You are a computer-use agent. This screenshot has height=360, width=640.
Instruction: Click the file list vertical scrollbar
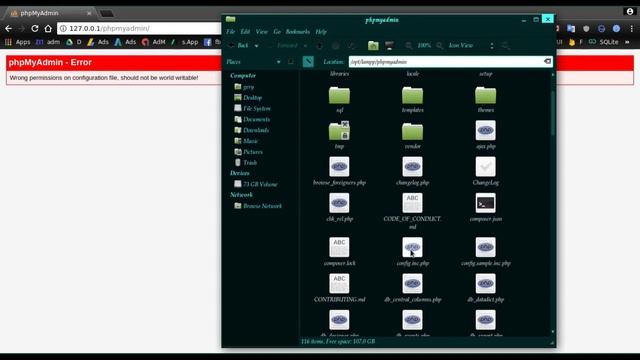[553, 114]
